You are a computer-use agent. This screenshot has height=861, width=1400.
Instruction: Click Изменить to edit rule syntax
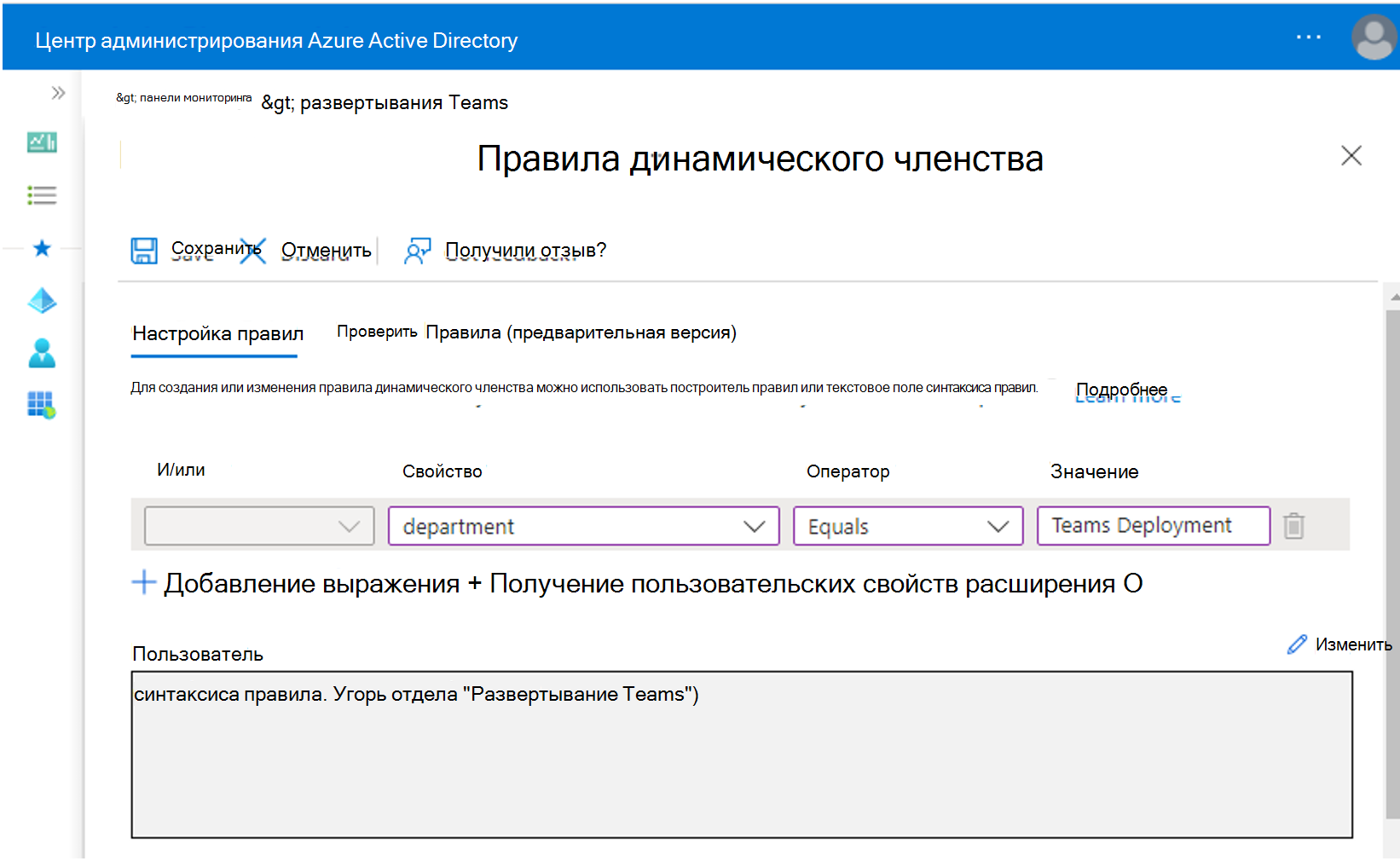pyautogui.click(x=1353, y=644)
